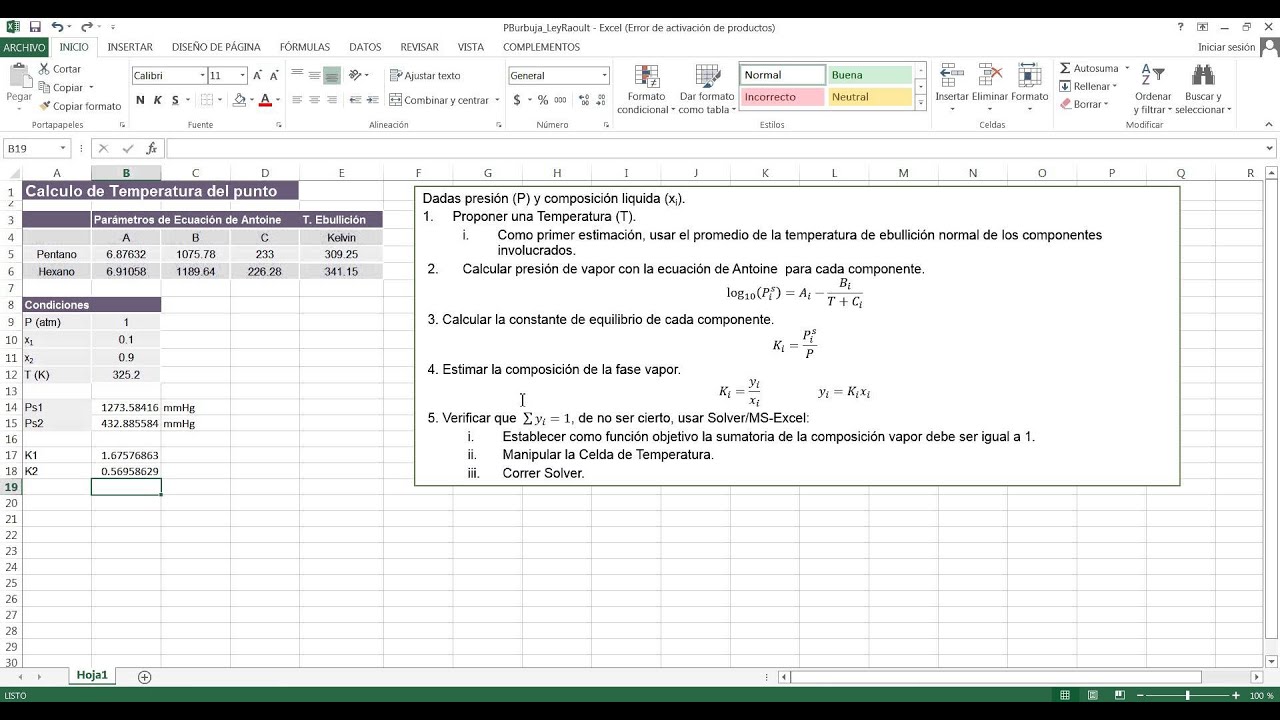Viewport: 1280px width, 720px height.
Task: Open the font name Calibri dropdown
Action: click(x=203, y=75)
